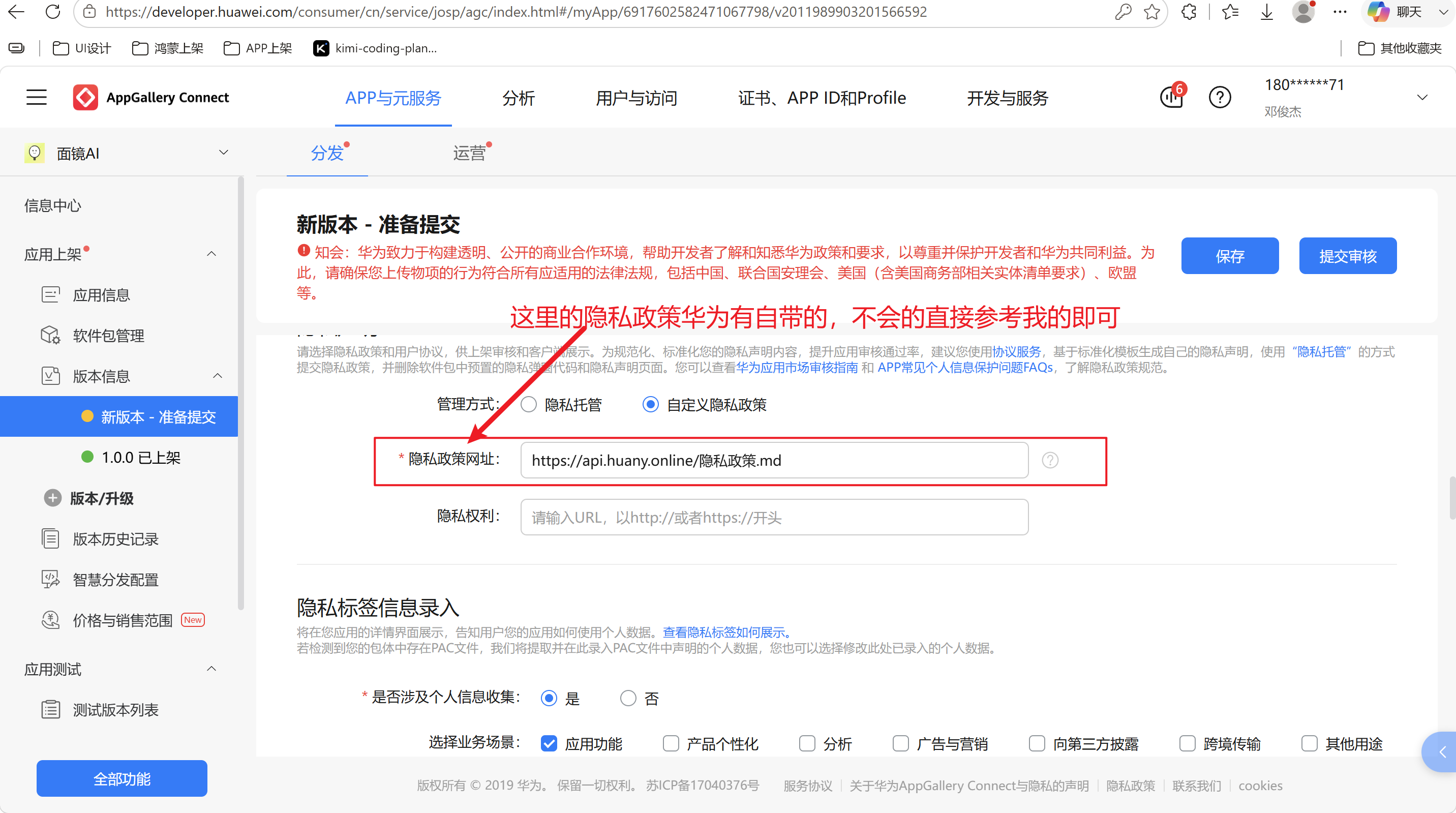Viewport: 1456px width, 813px height.
Task: Choose 否 for personal information collection
Action: click(x=628, y=698)
